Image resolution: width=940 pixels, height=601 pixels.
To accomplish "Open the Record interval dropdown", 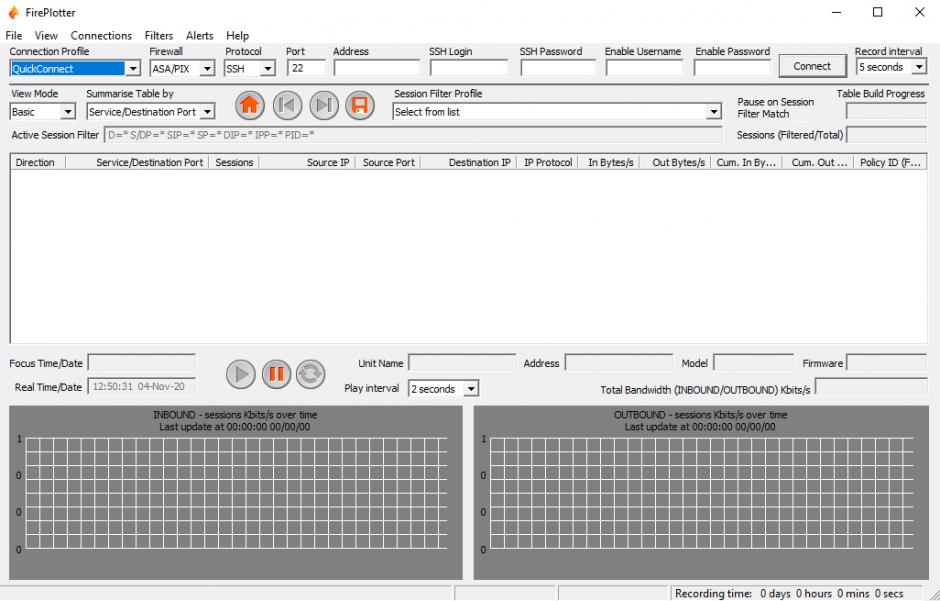I will (x=918, y=67).
